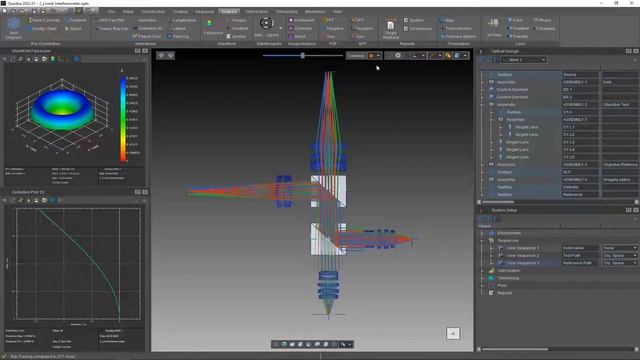Click the horizontal scrollbar under Optical Design tree
The width and height of the screenshot is (640, 360).
tap(498, 202)
